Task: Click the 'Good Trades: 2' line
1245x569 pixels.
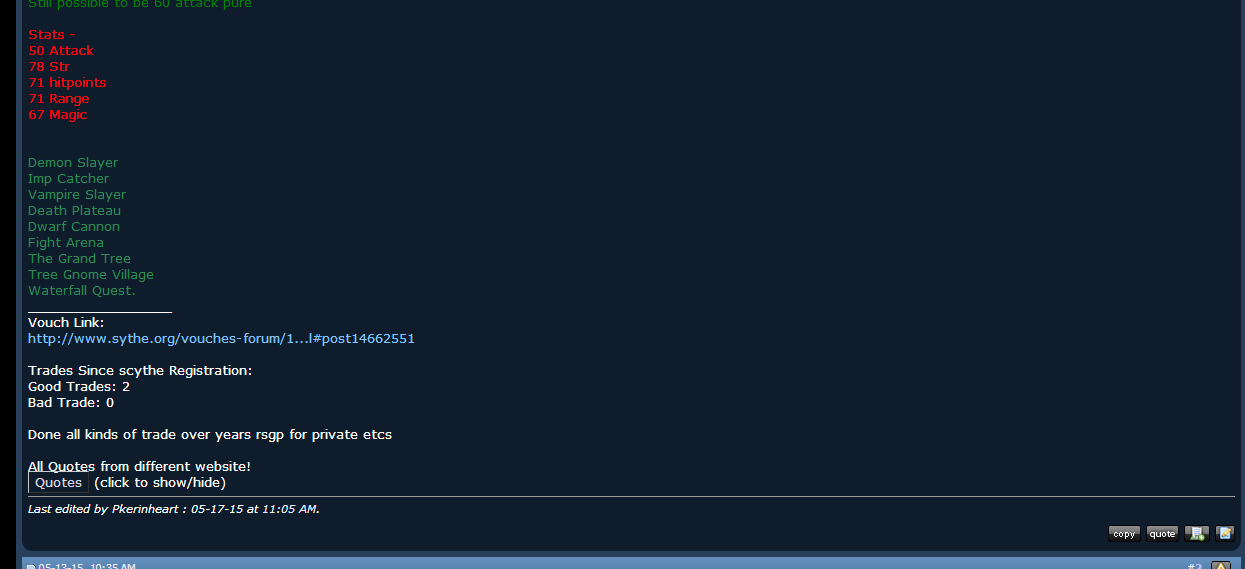Action: click(79, 387)
